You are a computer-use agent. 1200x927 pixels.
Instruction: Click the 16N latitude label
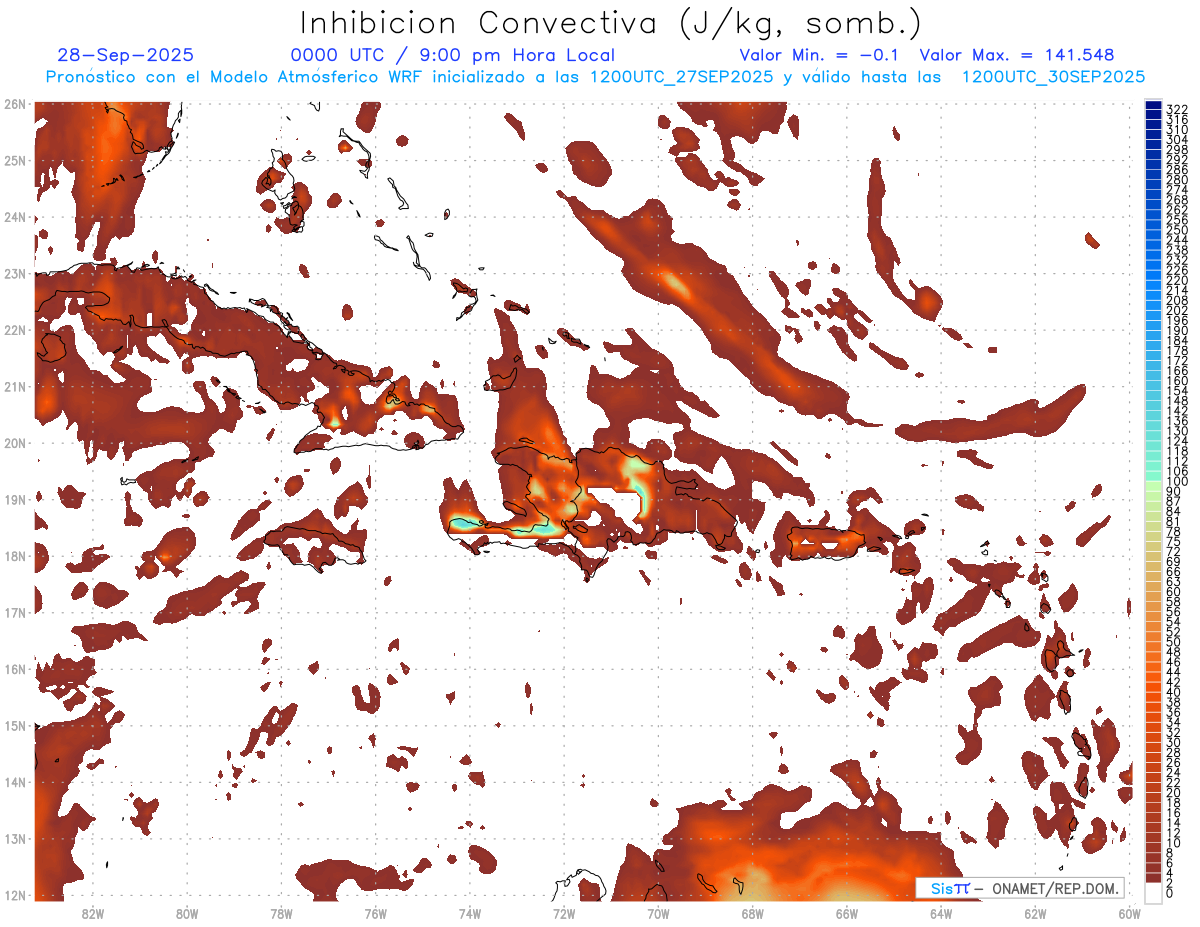pyautogui.click(x=14, y=669)
